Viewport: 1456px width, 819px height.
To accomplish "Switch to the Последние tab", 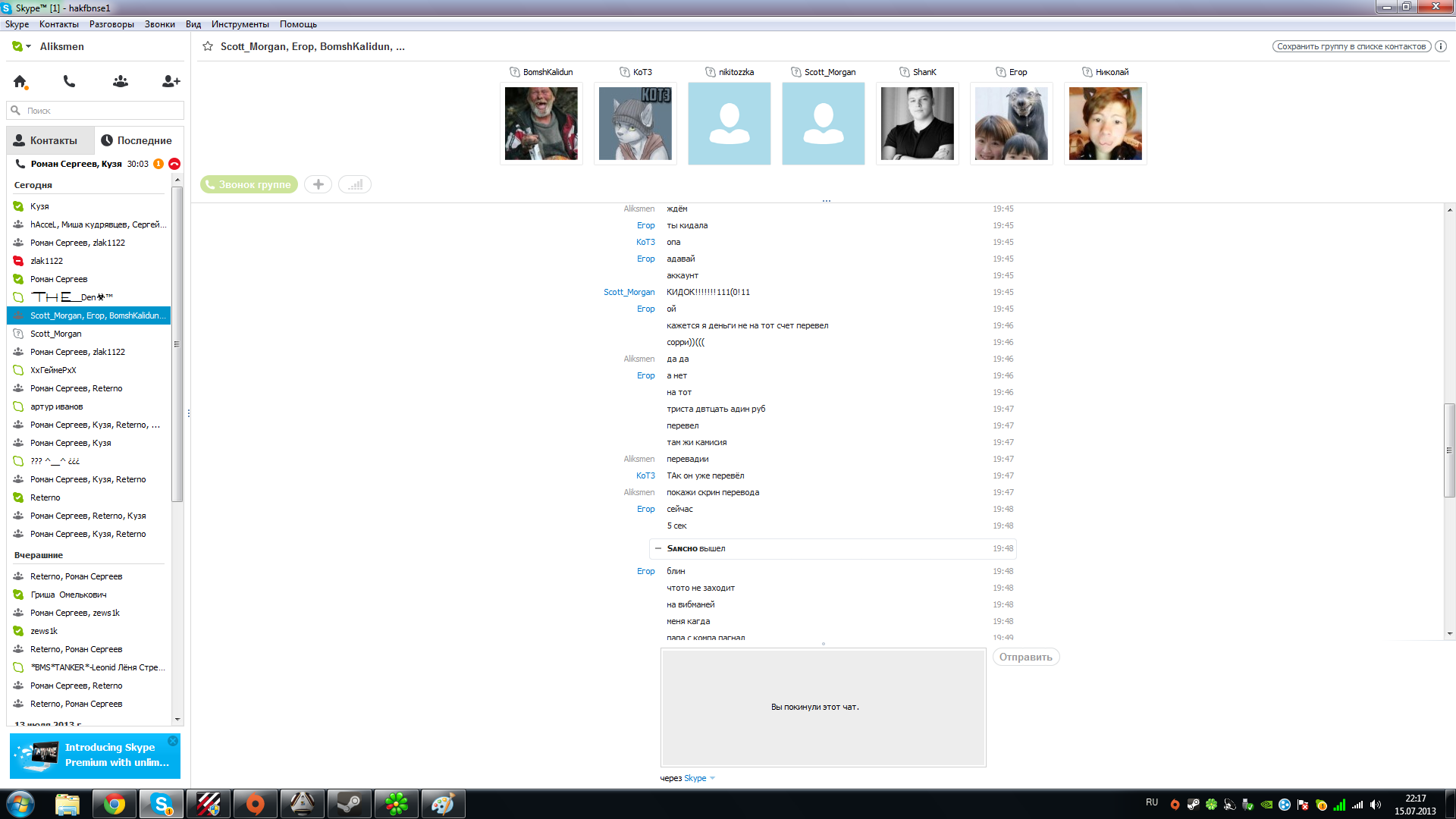I will pos(139,140).
